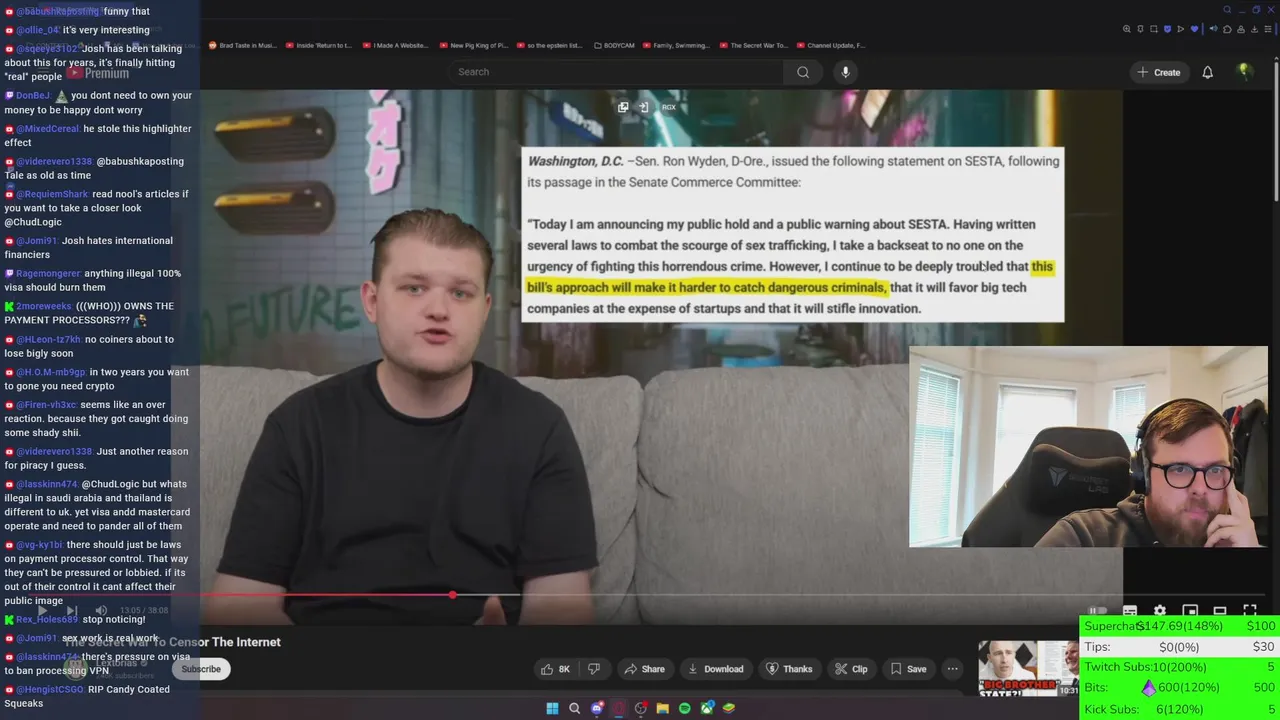
Task: Open the 'New Pig King of Pi...' bookmark
Action: pyautogui.click(x=473, y=45)
